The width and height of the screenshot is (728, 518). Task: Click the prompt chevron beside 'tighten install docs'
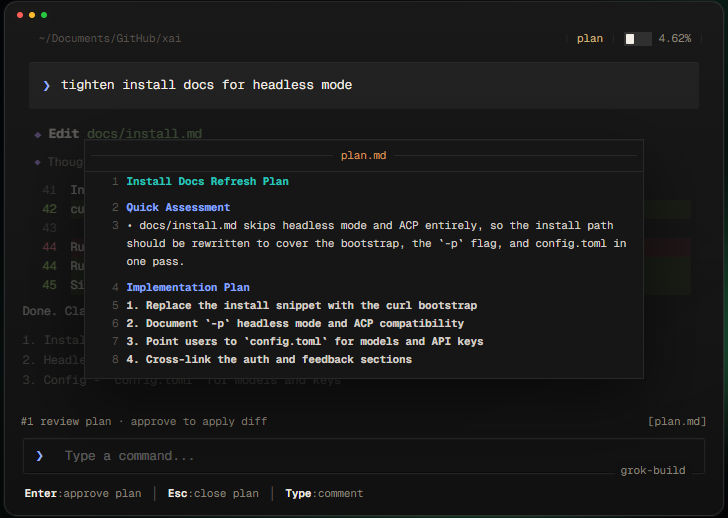46,85
